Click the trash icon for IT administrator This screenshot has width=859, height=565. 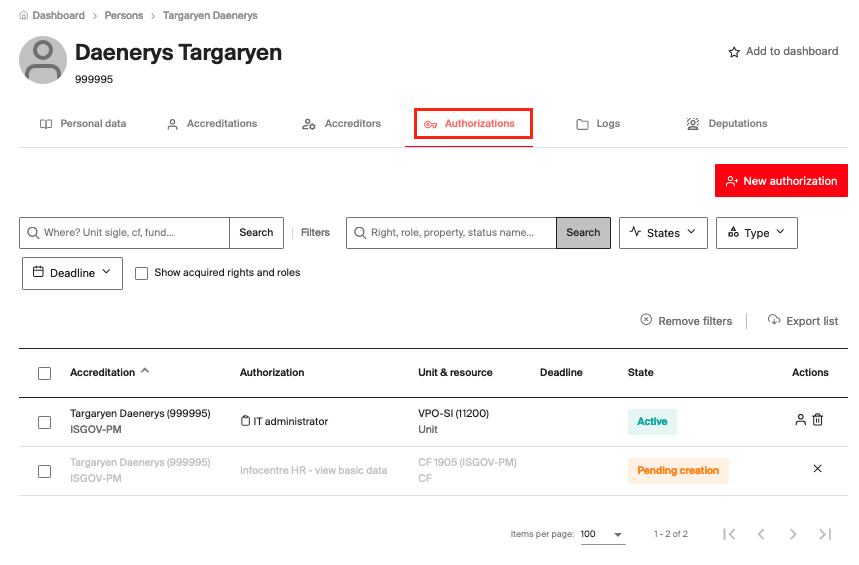(x=817, y=421)
